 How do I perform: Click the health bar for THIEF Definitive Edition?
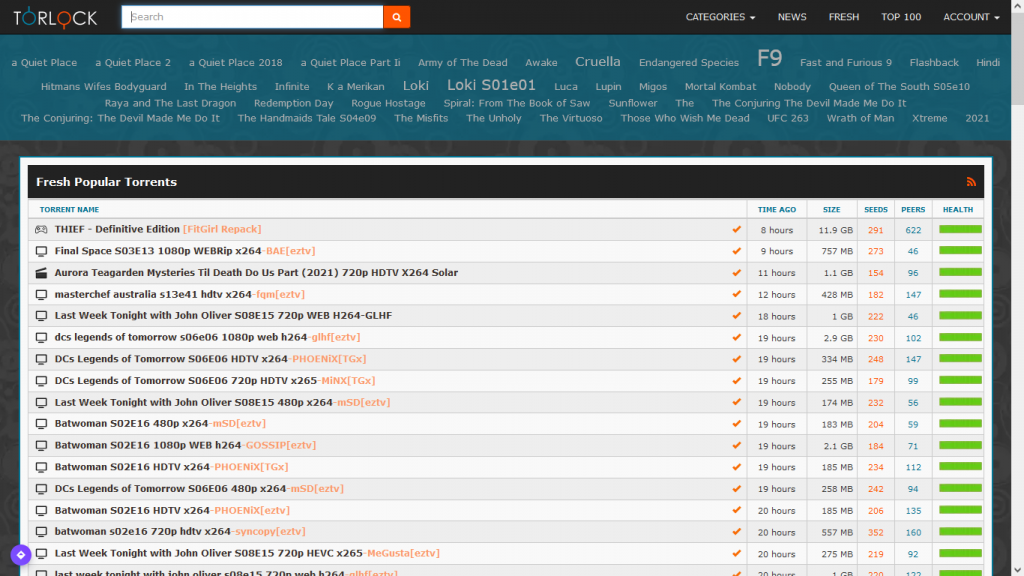[x=960, y=229]
